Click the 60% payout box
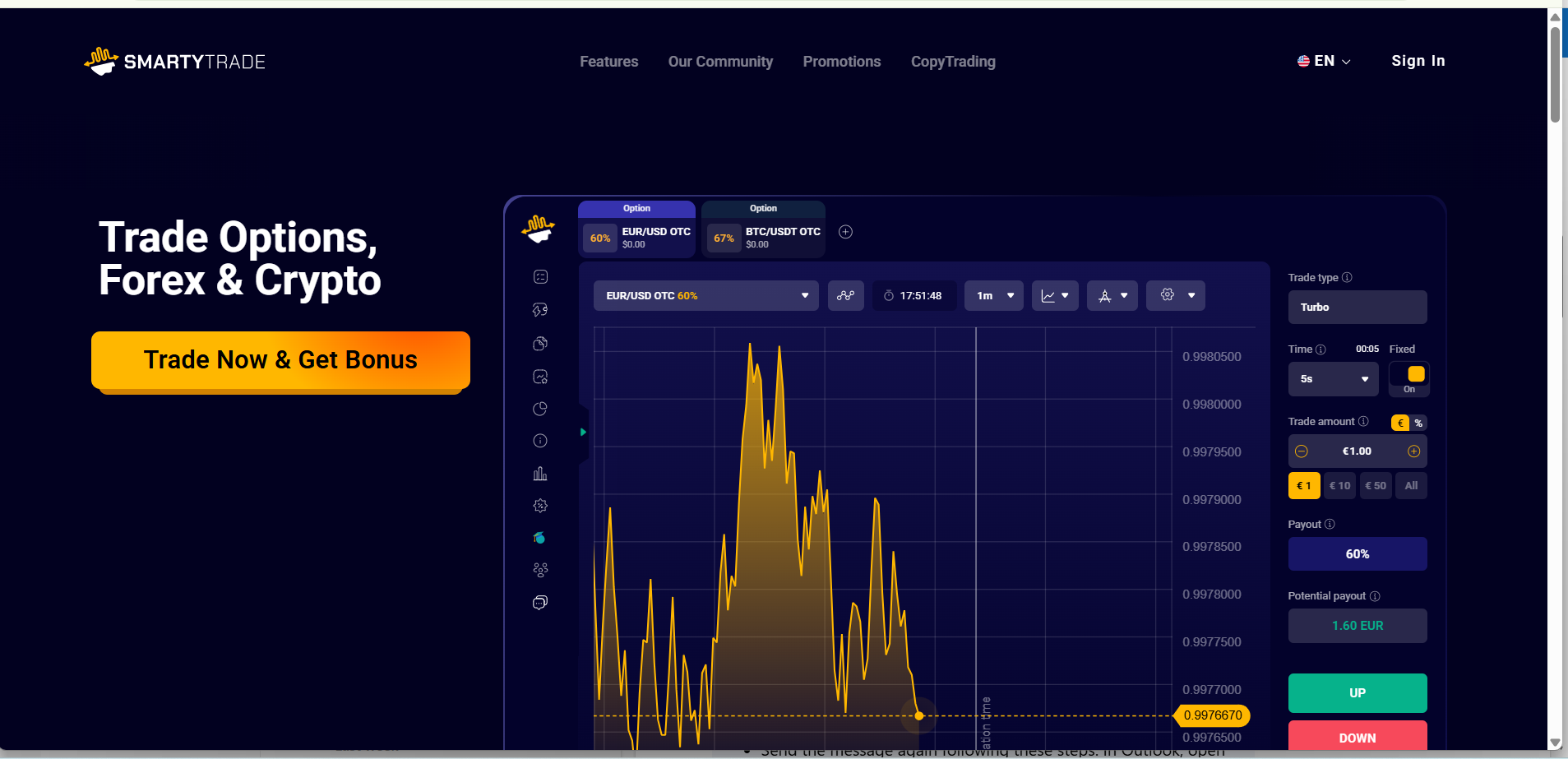Viewport: 1568px width, 759px height. 1358,553
